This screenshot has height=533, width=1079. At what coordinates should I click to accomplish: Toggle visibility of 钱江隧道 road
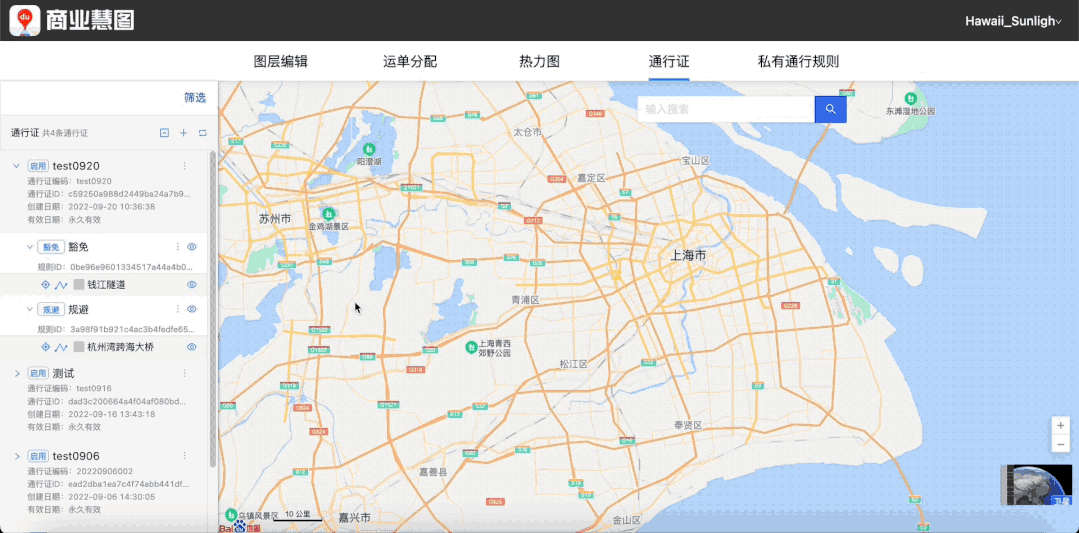click(192, 285)
